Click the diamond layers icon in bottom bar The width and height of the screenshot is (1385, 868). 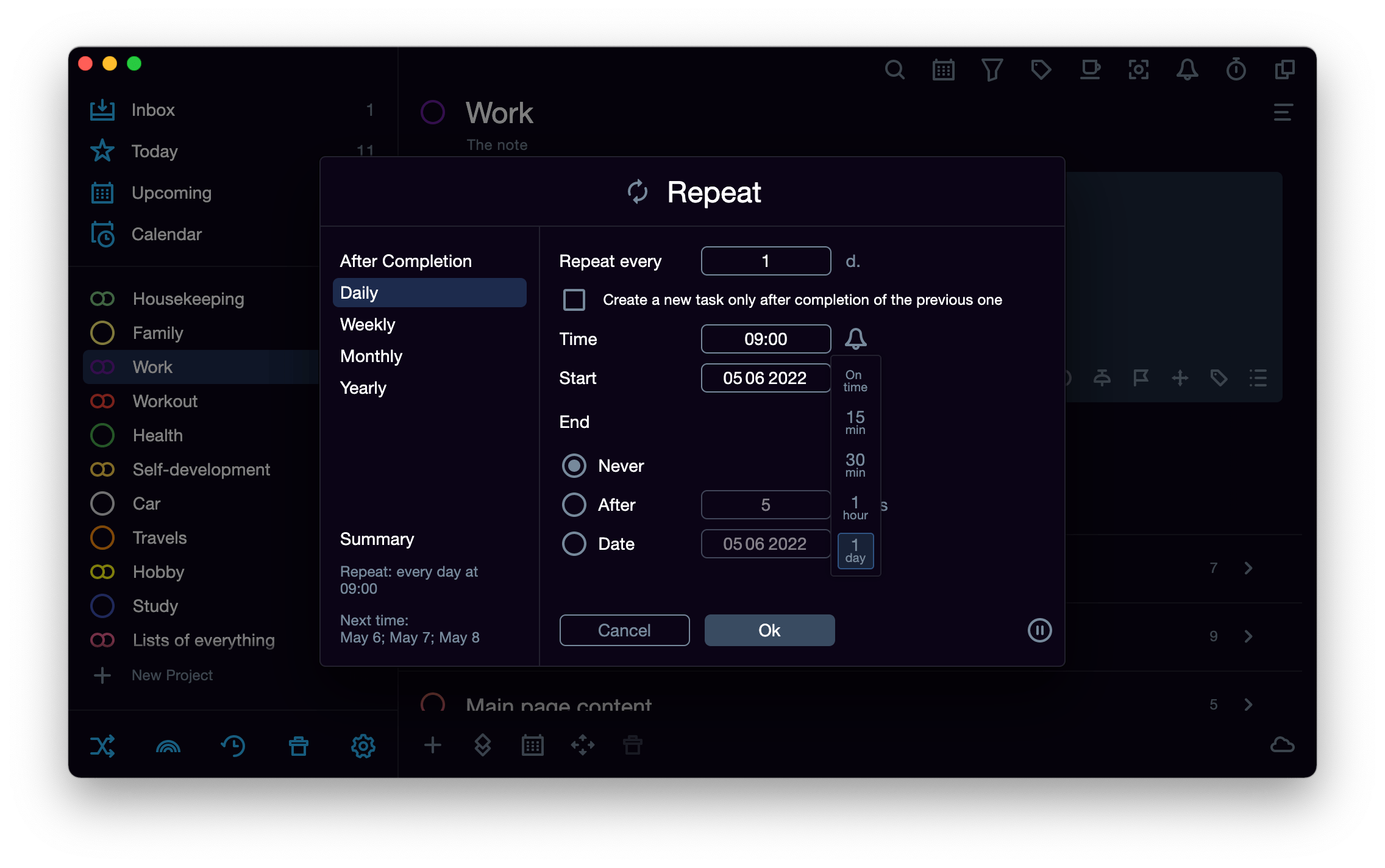point(482,745)
